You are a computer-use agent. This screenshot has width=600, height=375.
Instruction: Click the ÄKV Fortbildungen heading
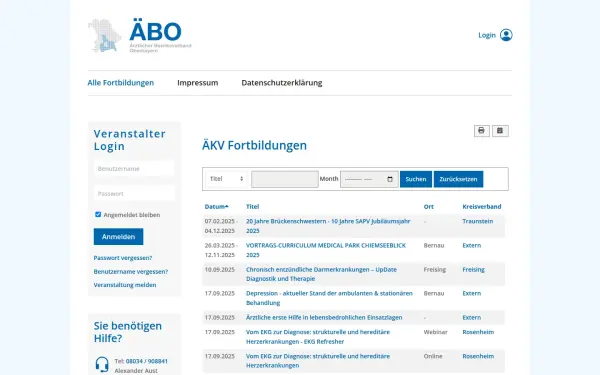(x=254, y=145)
